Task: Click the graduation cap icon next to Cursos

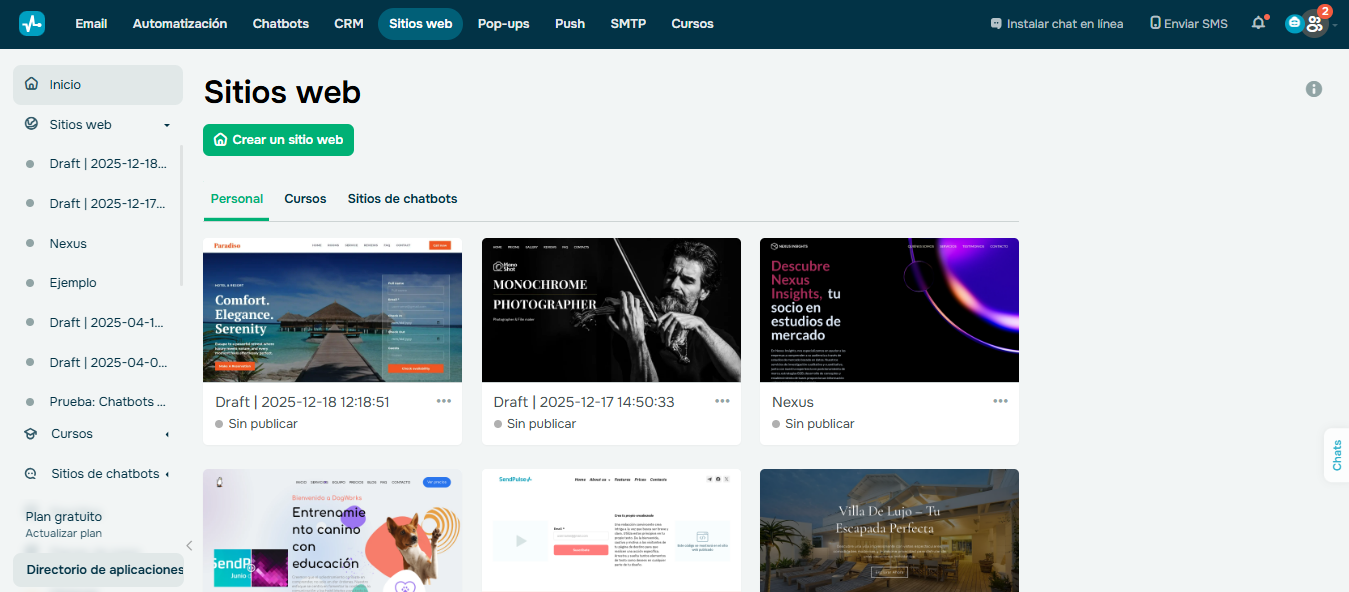Action: click(x=30, y=433)
